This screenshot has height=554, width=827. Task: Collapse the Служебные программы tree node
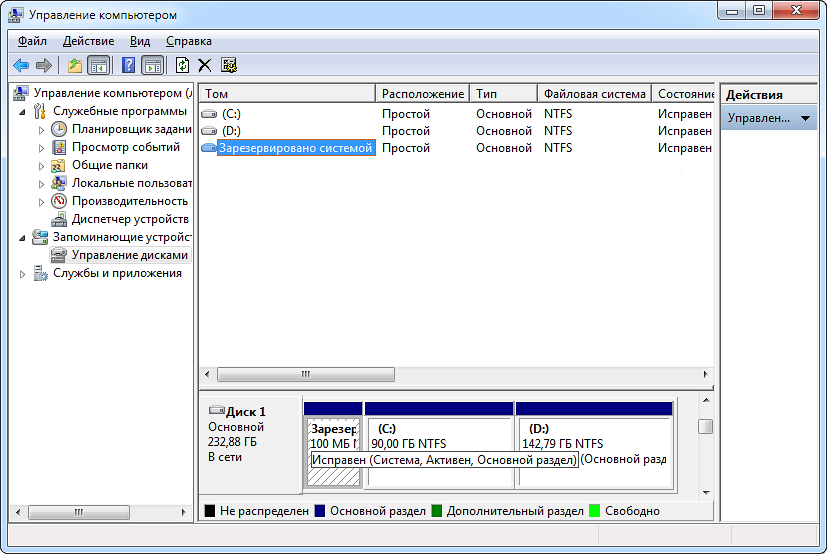click(x=22, y=112)
